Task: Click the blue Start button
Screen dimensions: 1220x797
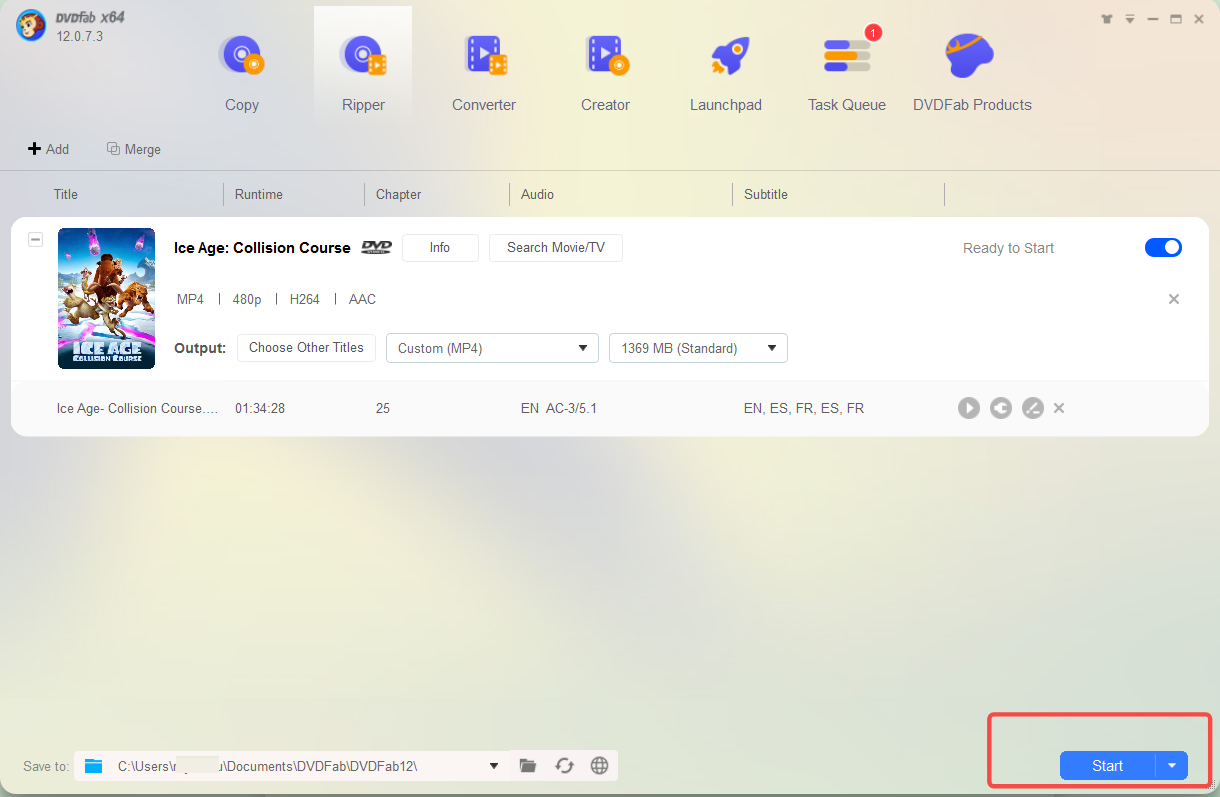Action: (x=1108, y=766)
